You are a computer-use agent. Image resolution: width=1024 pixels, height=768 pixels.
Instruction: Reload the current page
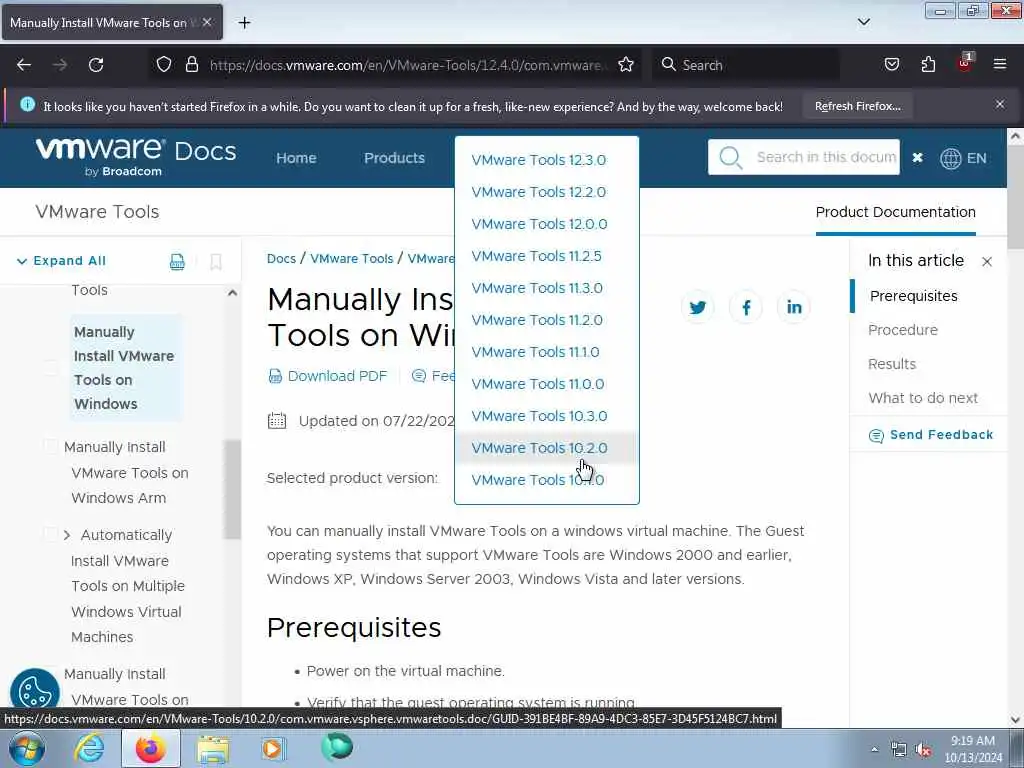96,65
